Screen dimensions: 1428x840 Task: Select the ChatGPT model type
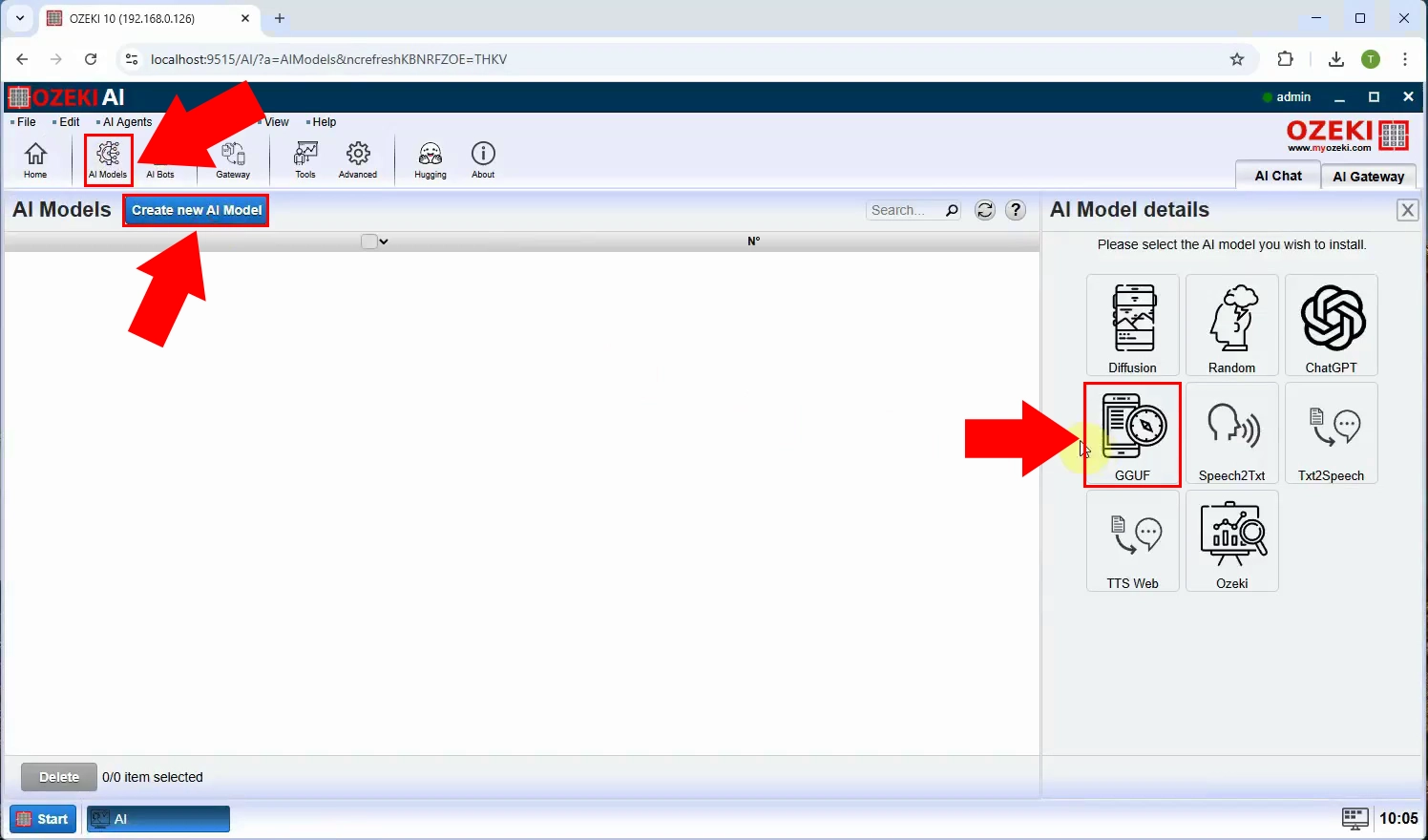(1332, 325)
